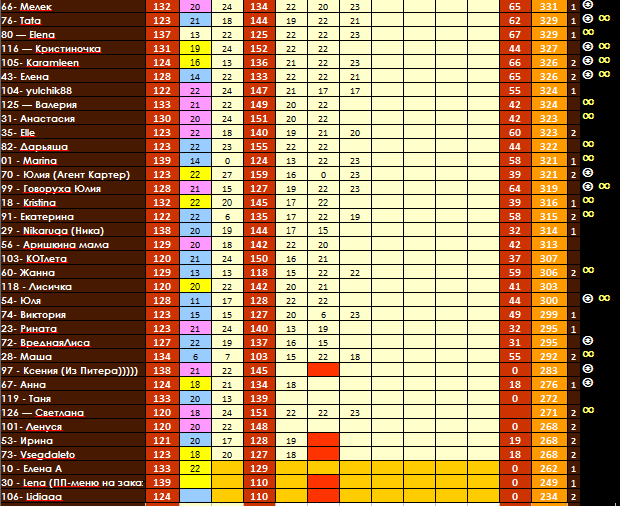Click the smiley icon in the Мелек row
Screen dimensions: 620x506
pyautogui.click(x=586, y=6)
